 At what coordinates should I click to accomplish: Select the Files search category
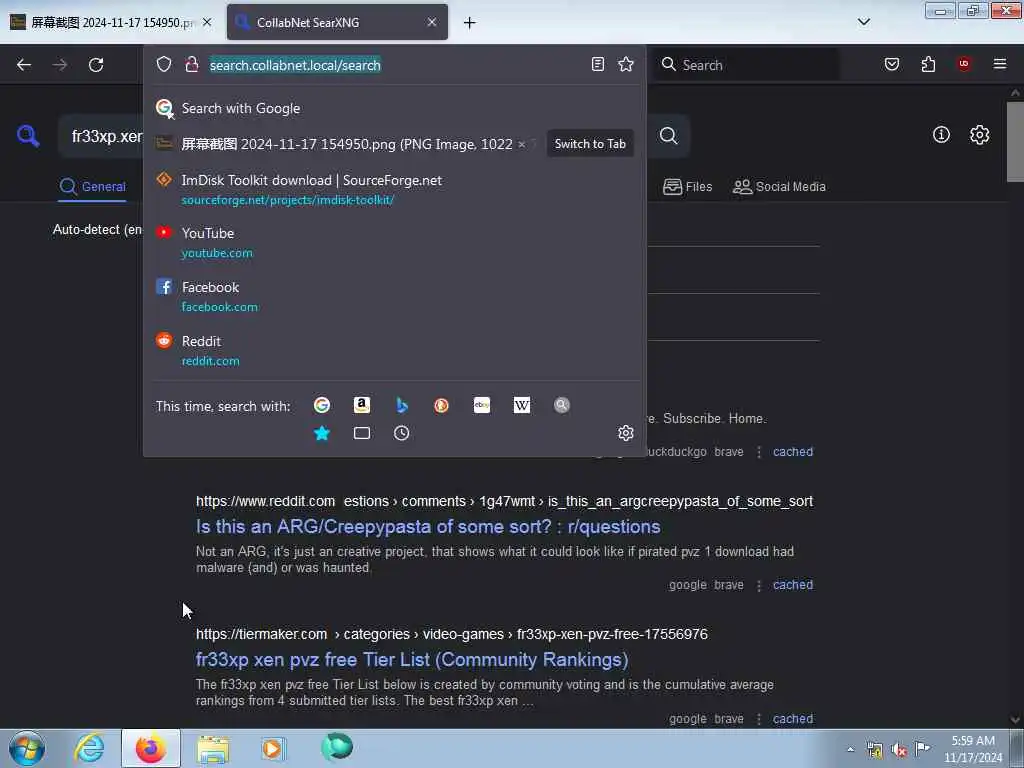click(x=687, y=187)
